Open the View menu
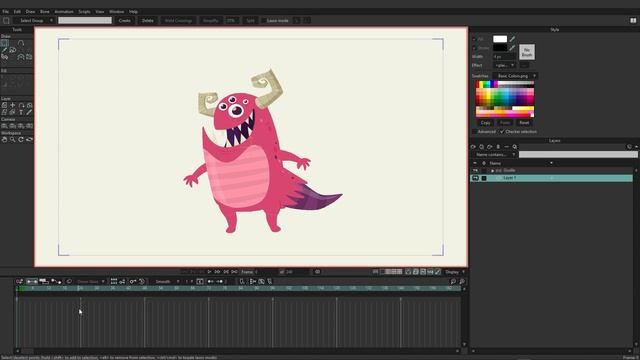 pyautogui.click(x=100, y=11)
